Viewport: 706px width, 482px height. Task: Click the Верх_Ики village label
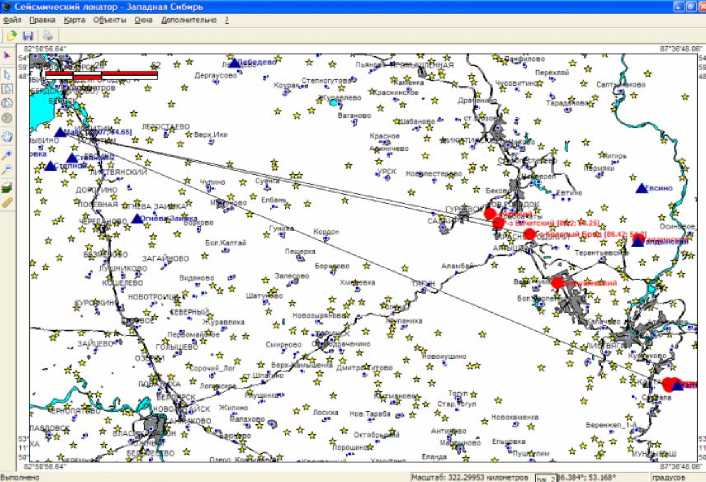coord(211,135)
